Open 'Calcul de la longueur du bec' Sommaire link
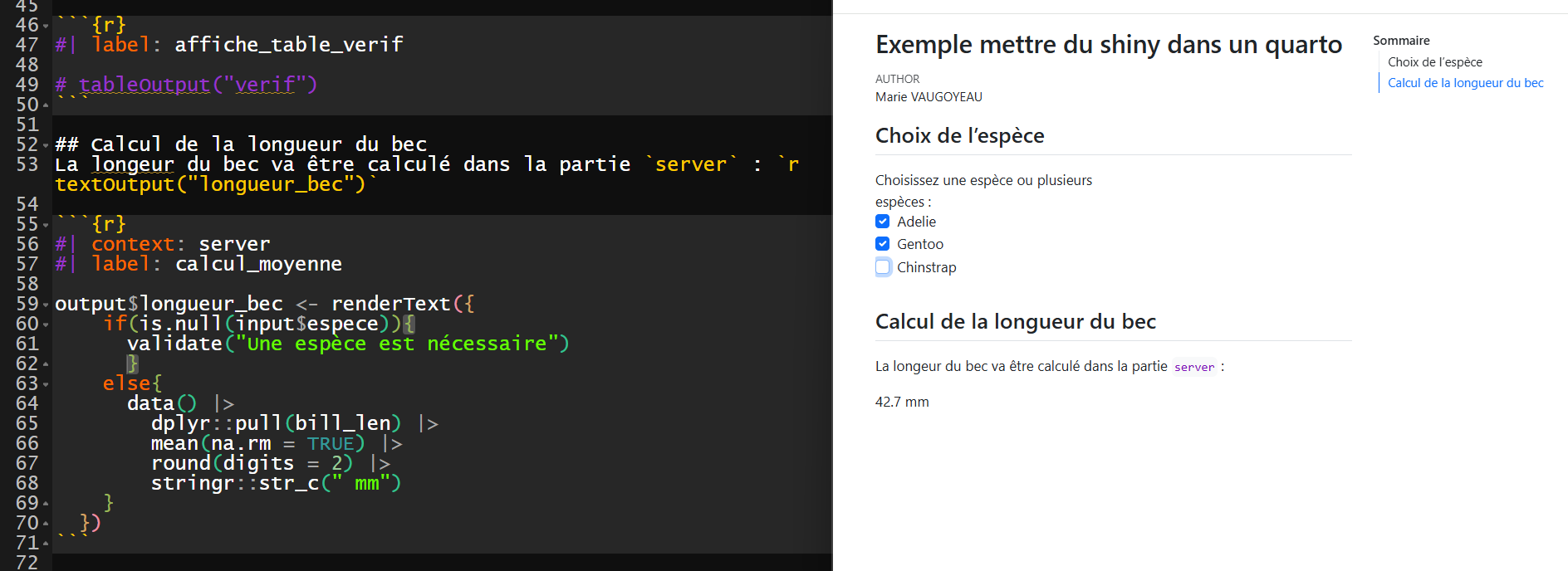 click(x=1465, y=83)
